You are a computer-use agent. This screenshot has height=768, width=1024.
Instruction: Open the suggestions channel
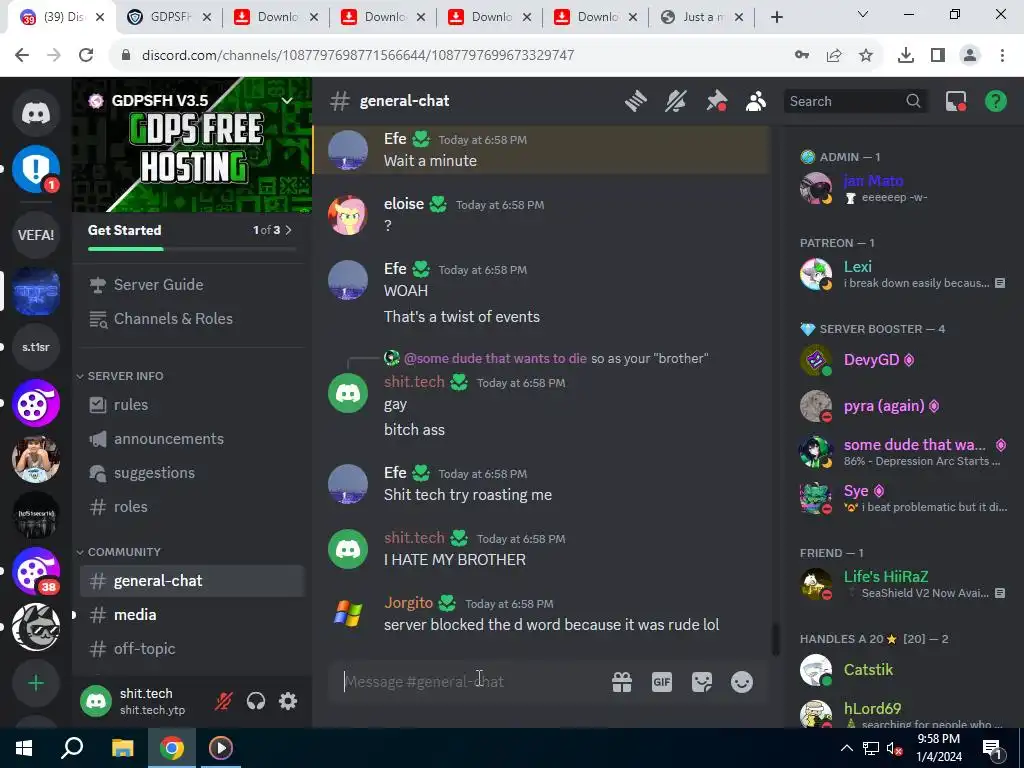pos(192,473)
